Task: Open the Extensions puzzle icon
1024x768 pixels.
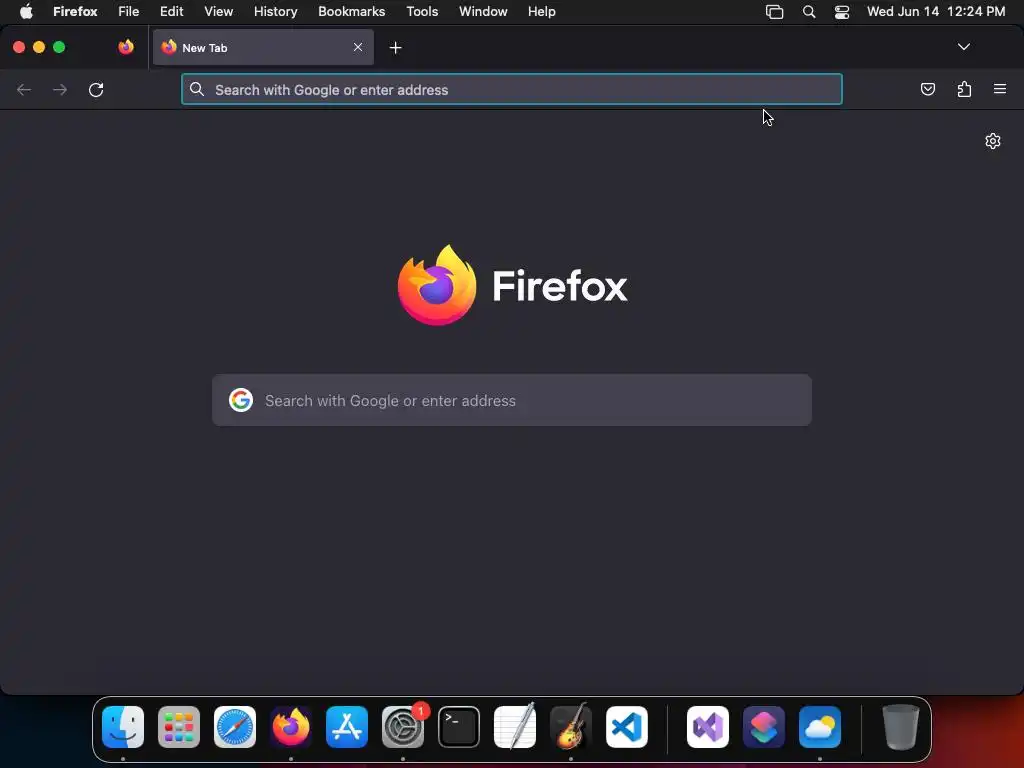Action: tap(964, 89)
